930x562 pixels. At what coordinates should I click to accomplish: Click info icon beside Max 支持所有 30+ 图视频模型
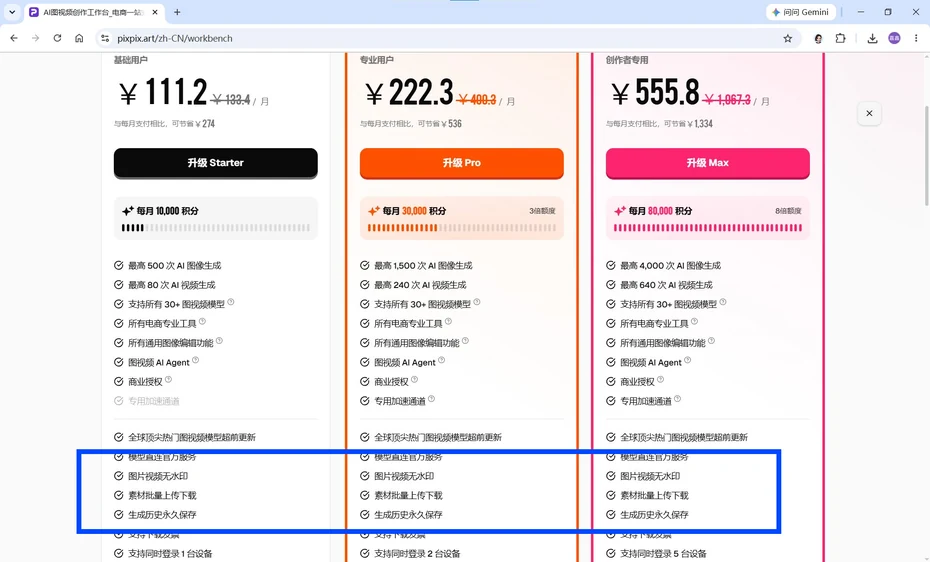[x=723, y=302]
